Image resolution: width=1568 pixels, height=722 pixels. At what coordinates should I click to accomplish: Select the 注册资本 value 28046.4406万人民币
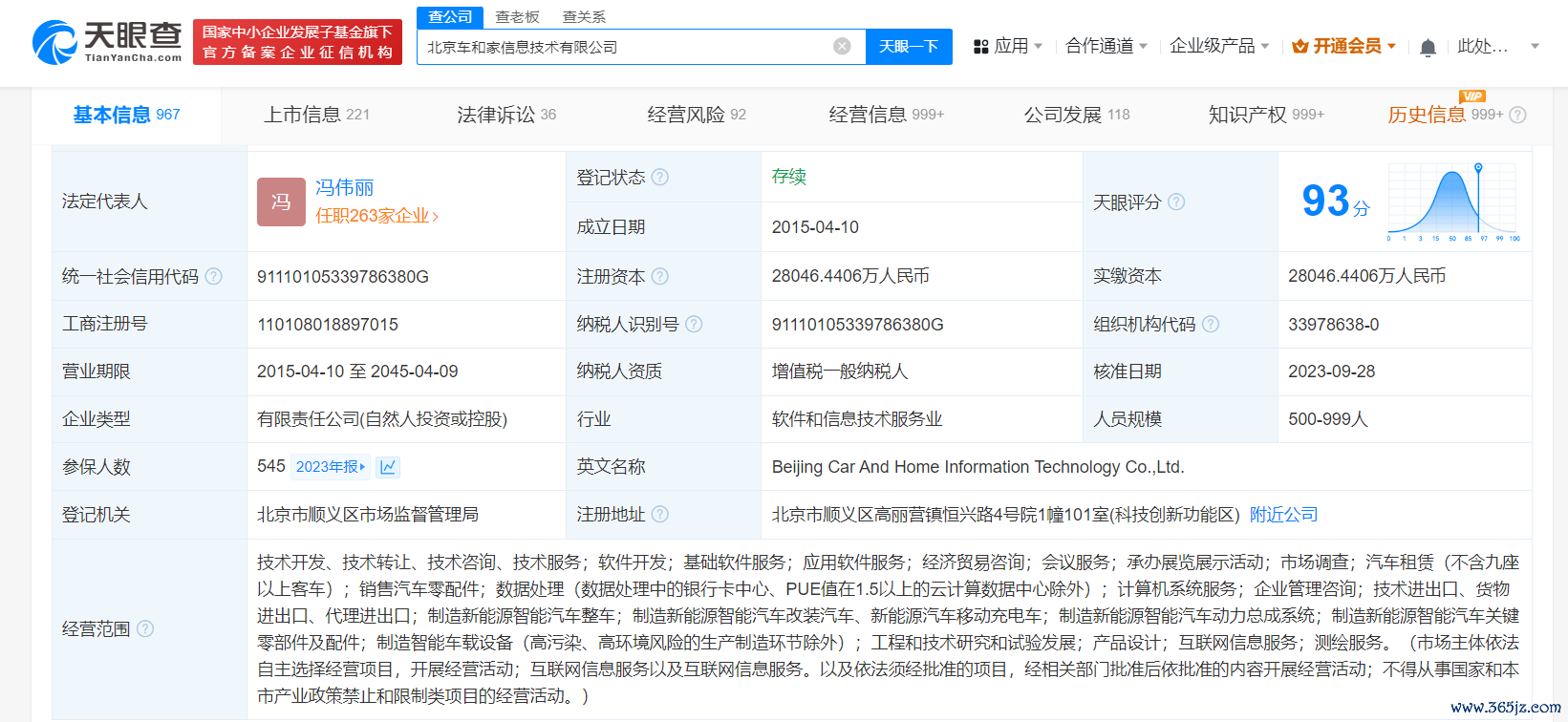point(850,275)
